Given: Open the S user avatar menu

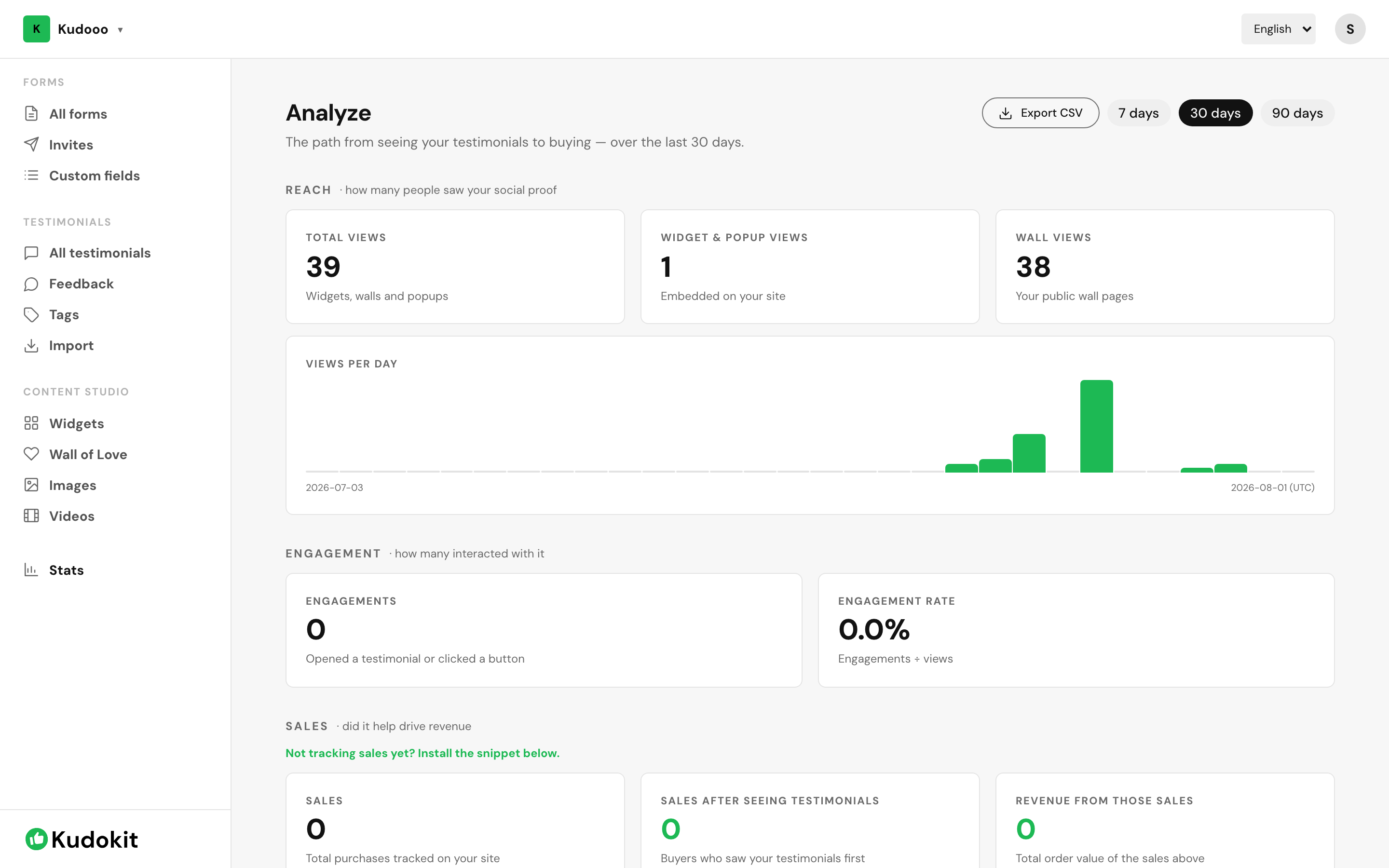Looking at the screenshot, I should (1350, 29).
